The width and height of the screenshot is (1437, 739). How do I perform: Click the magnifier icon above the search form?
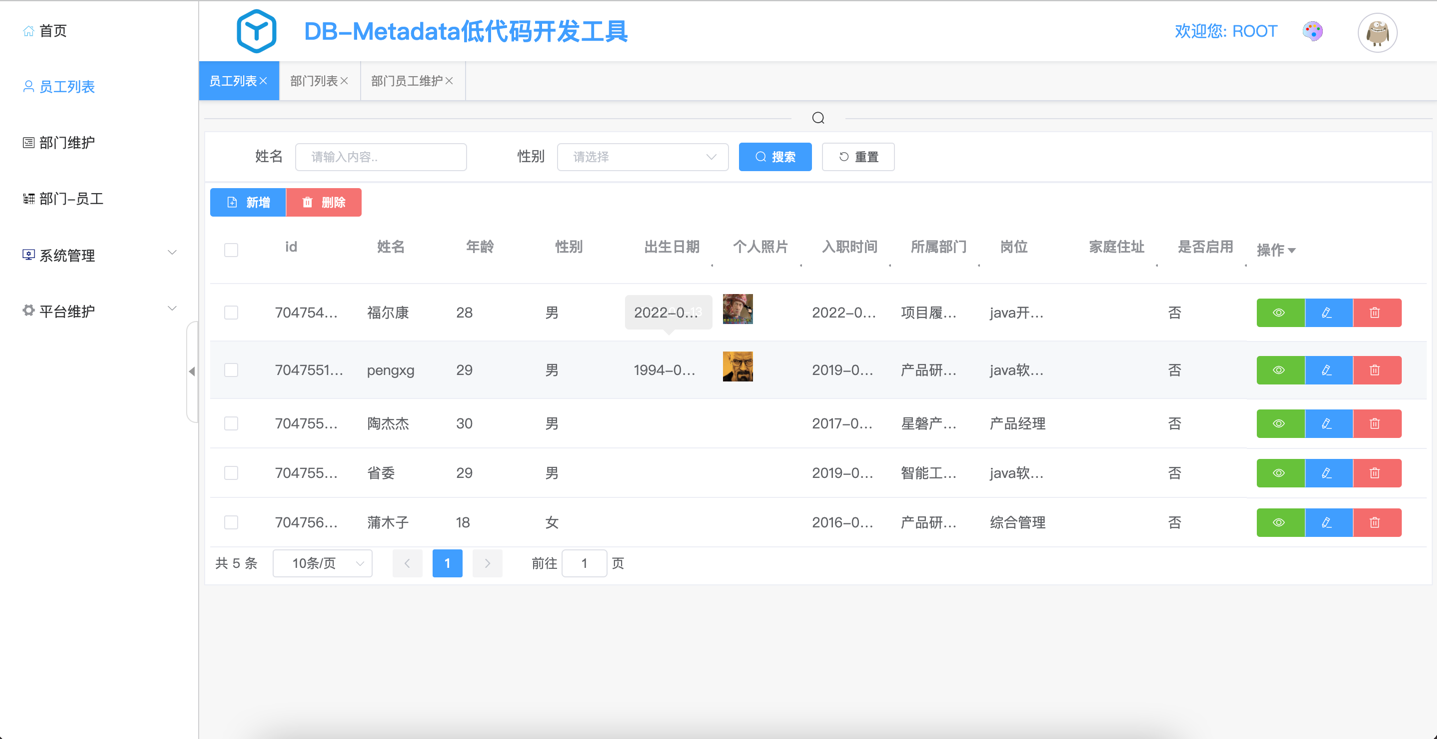point(818,118)
